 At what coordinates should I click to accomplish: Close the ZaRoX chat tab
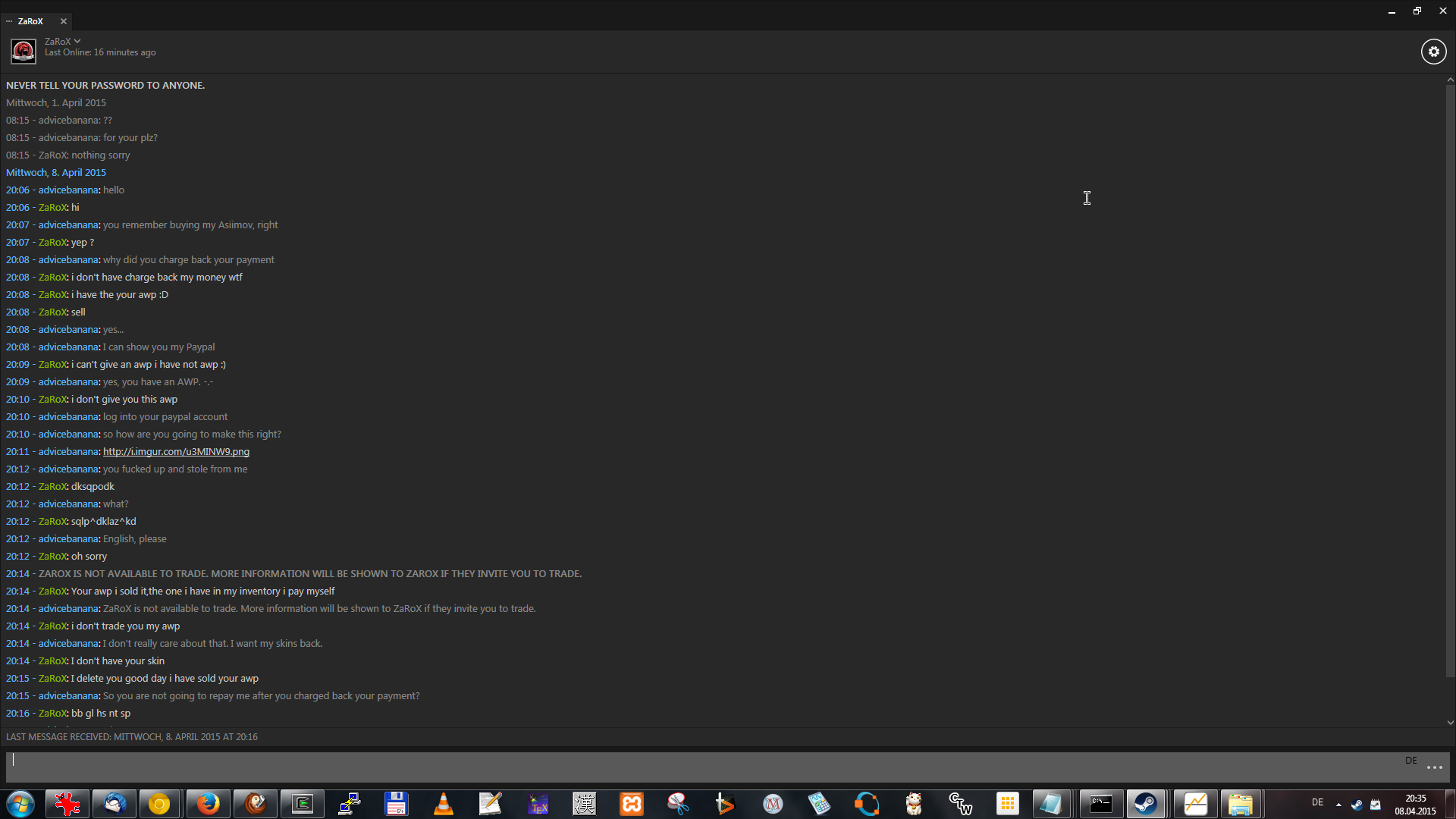coord(64,21)
